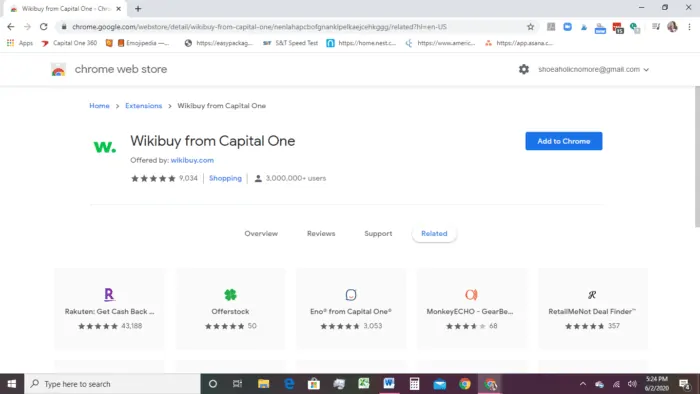Open the Offerstock clover extension card
This screenshot has height=394, width=700.
pos(230,308)
